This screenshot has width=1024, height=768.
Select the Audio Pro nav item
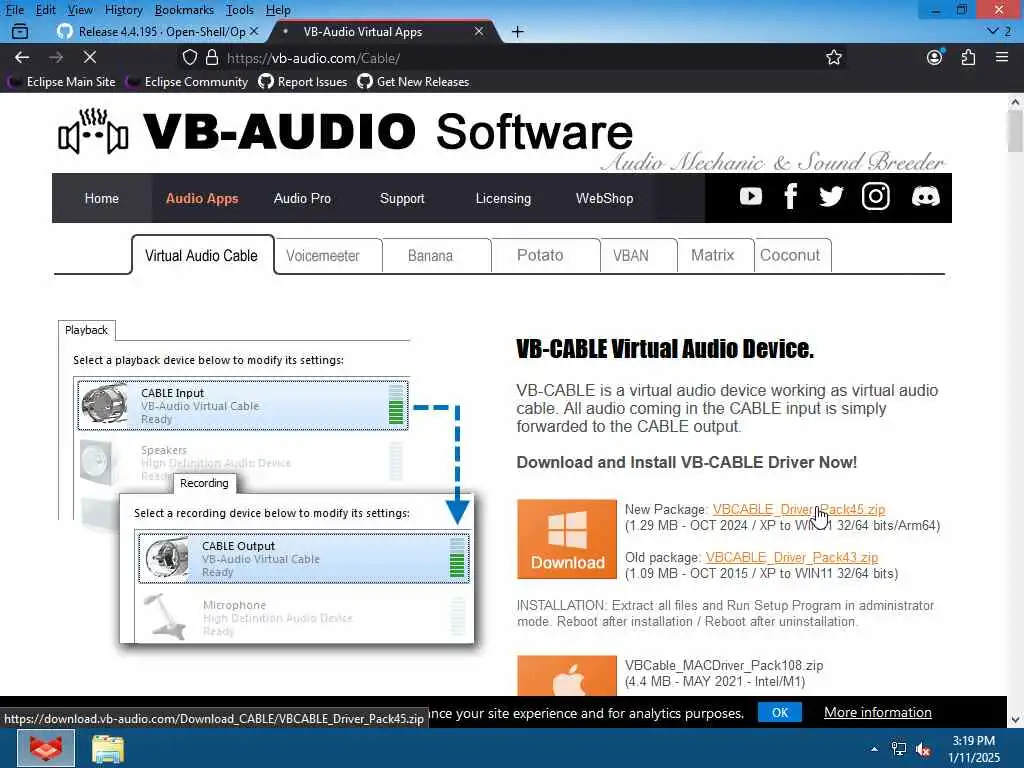302,198
